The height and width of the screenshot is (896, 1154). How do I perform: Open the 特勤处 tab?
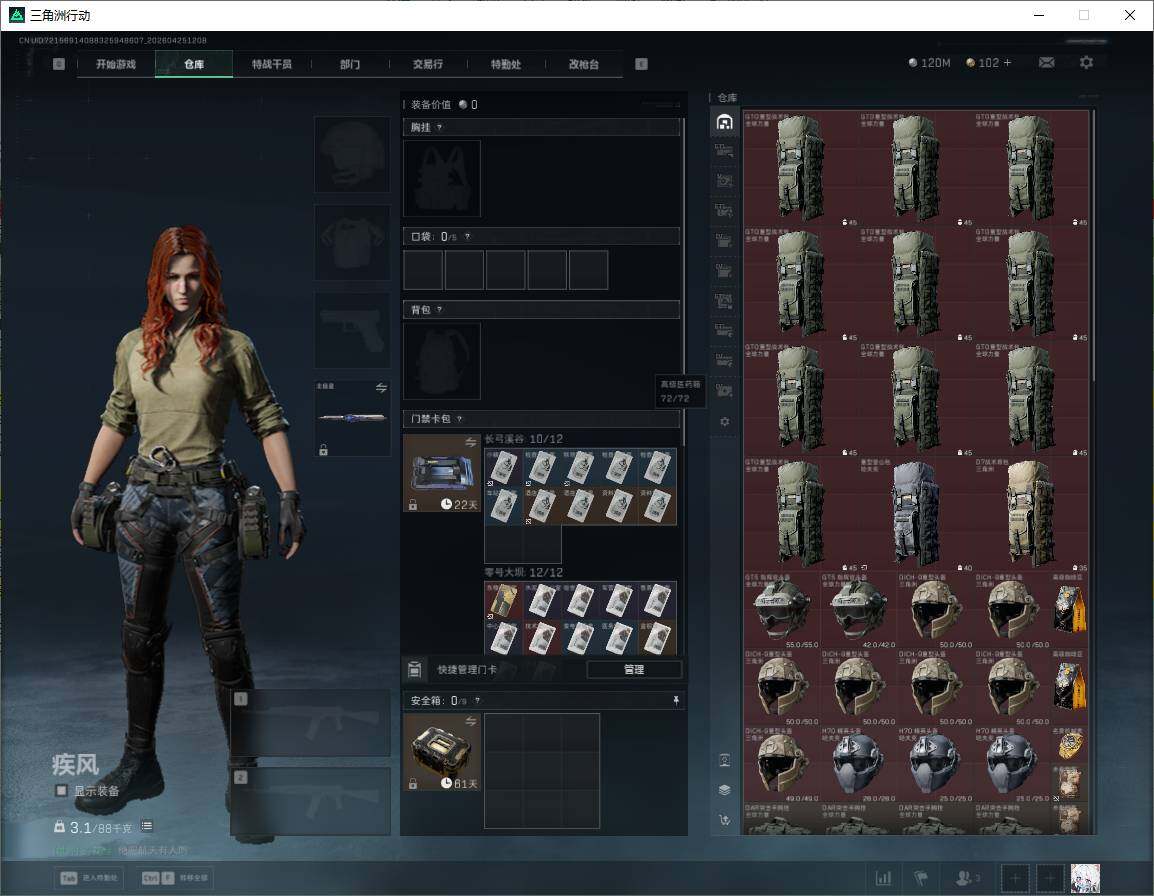(506, 64)
